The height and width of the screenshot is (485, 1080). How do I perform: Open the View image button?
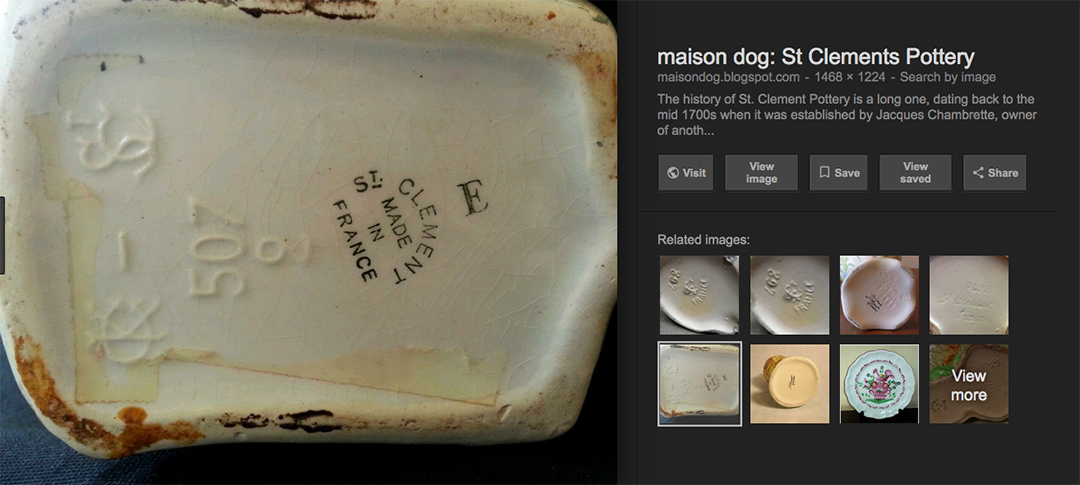click(x=761, y=172)
